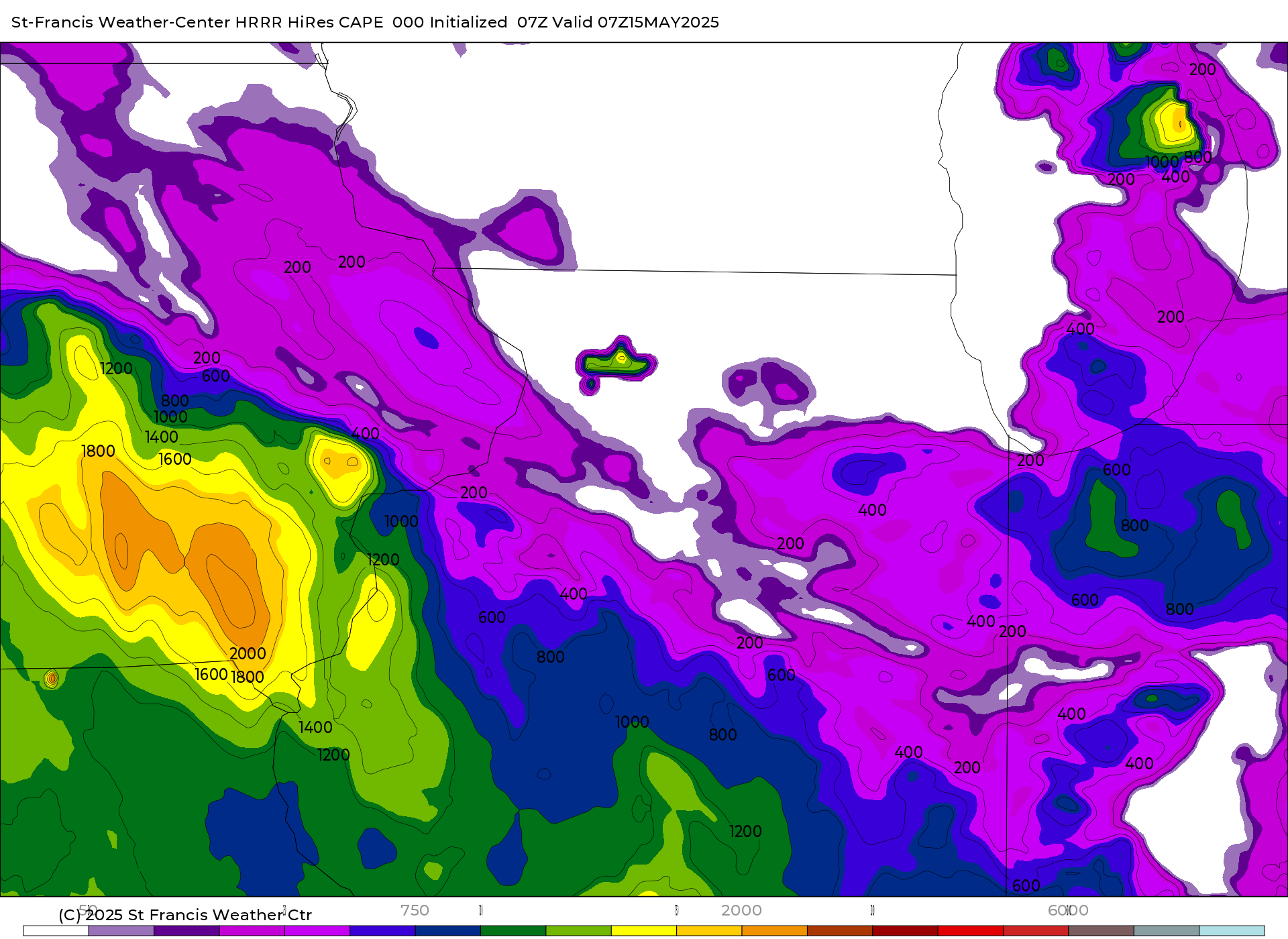Click the gray 2000 legend tick label
The image size is (1288, 939).
tap(741, 910)
